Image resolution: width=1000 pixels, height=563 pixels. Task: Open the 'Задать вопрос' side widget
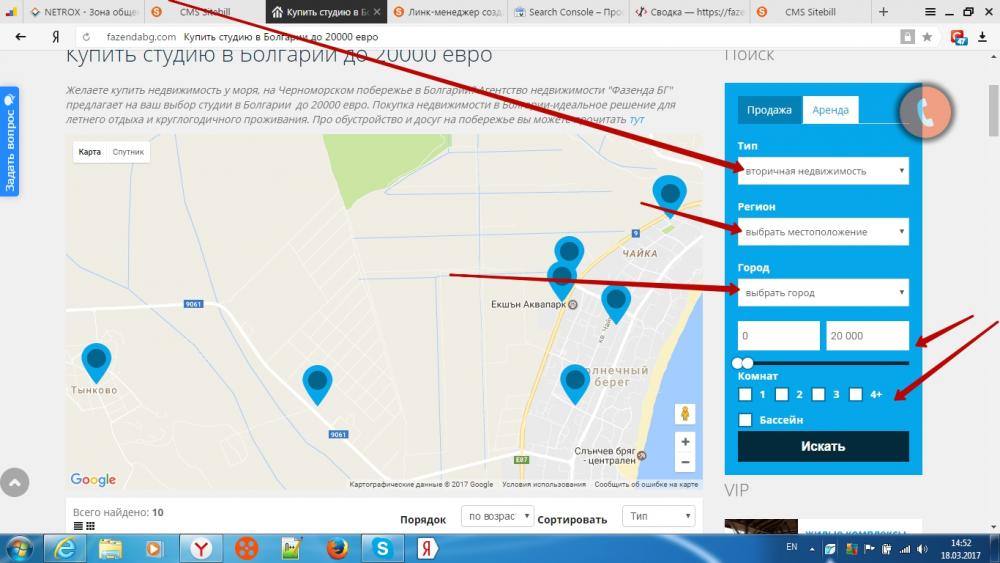click(x=10, y=142)
